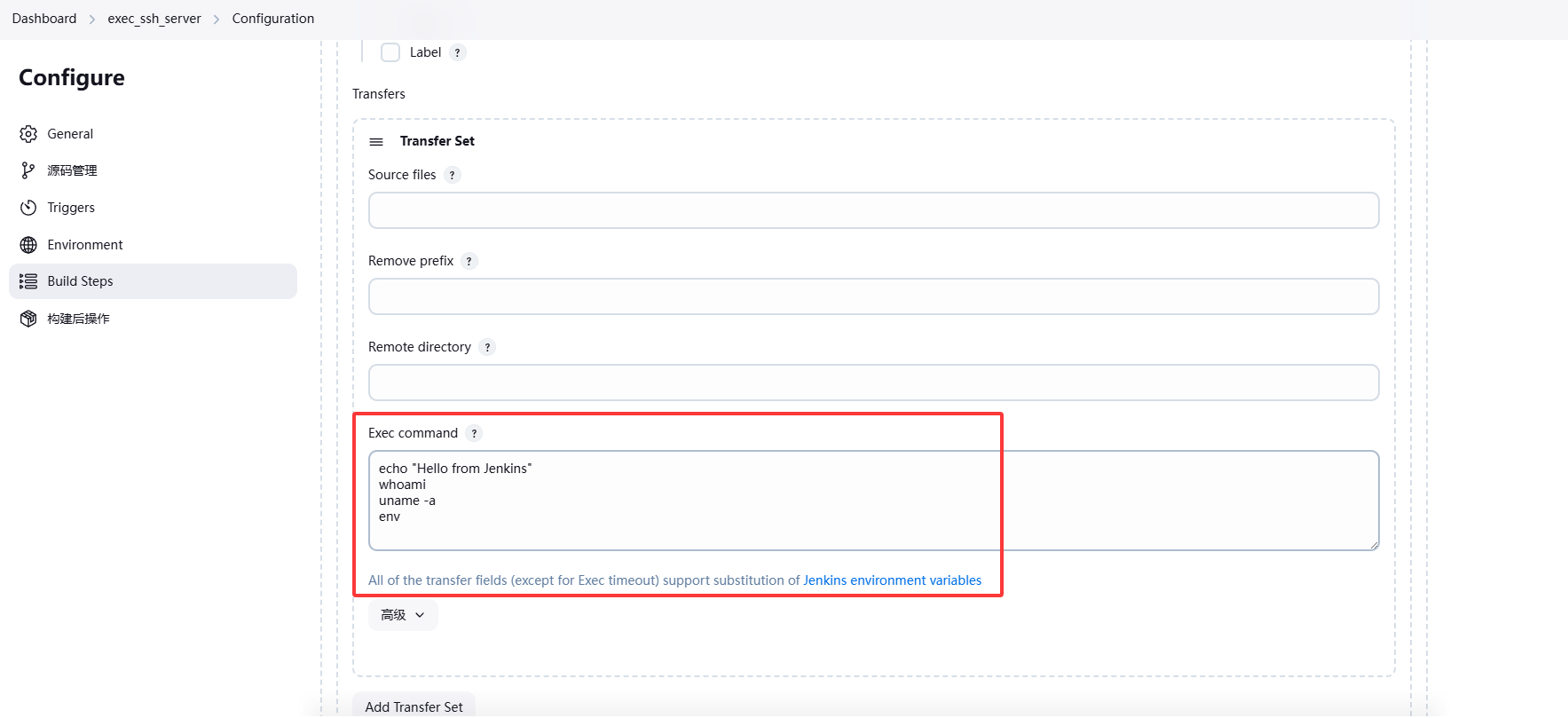Go to Dashboard breadcrumb
Viewport: 1568px width, 718px height.
pyautogui.click(x=44, y=19)
